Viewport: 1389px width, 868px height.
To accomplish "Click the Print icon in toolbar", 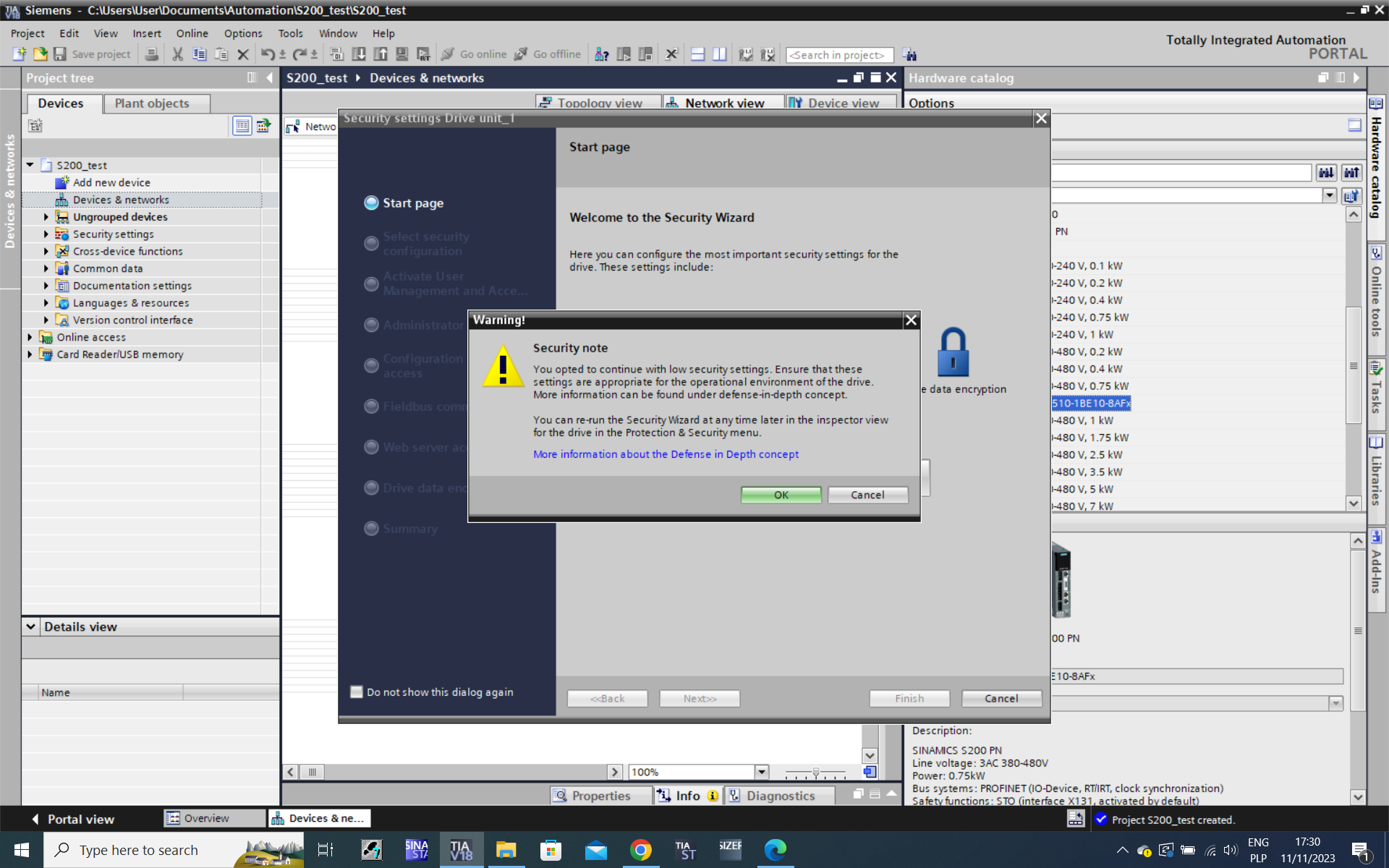I will (151, 54).
